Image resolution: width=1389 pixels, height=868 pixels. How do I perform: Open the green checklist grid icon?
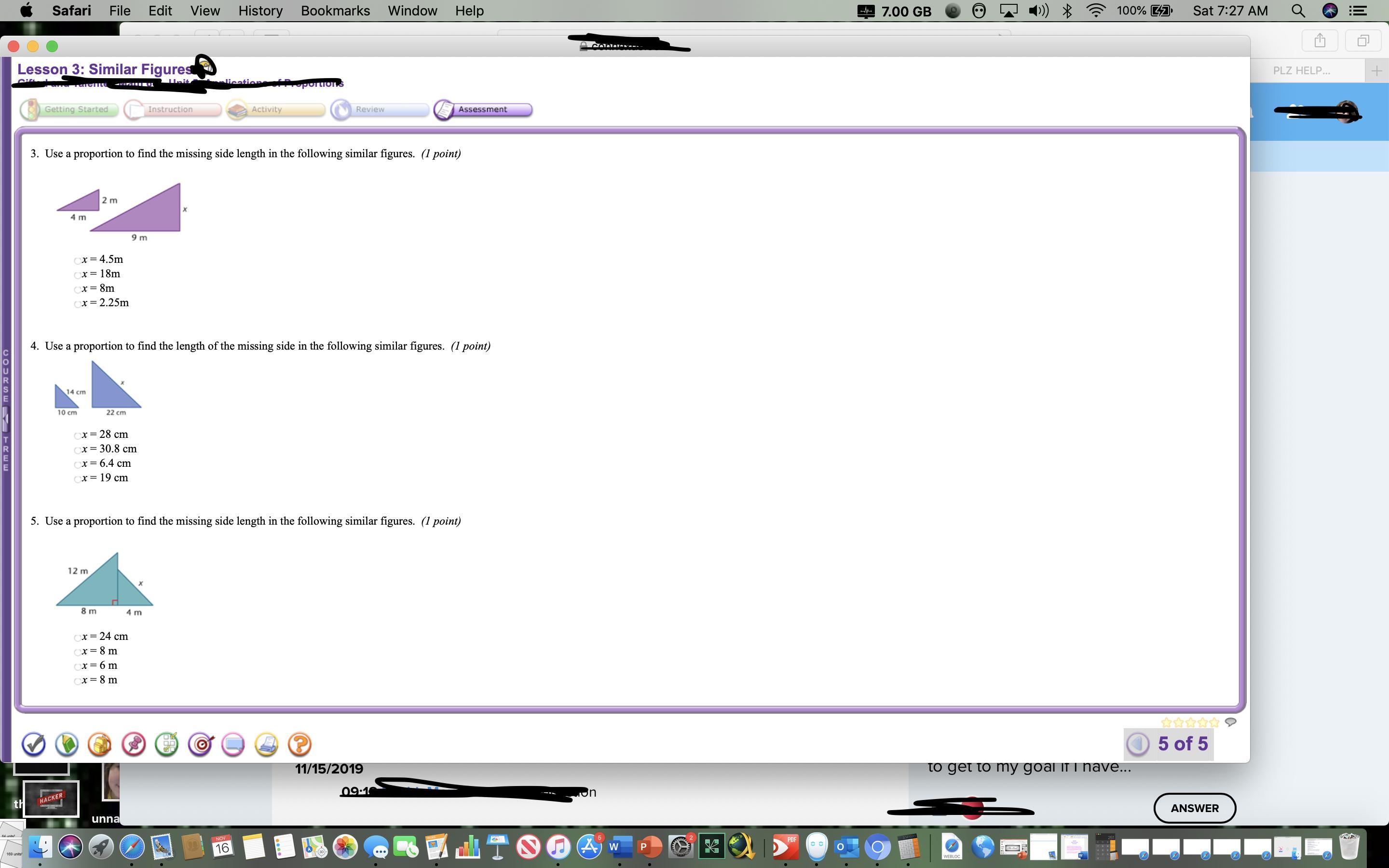click(167, 744)
